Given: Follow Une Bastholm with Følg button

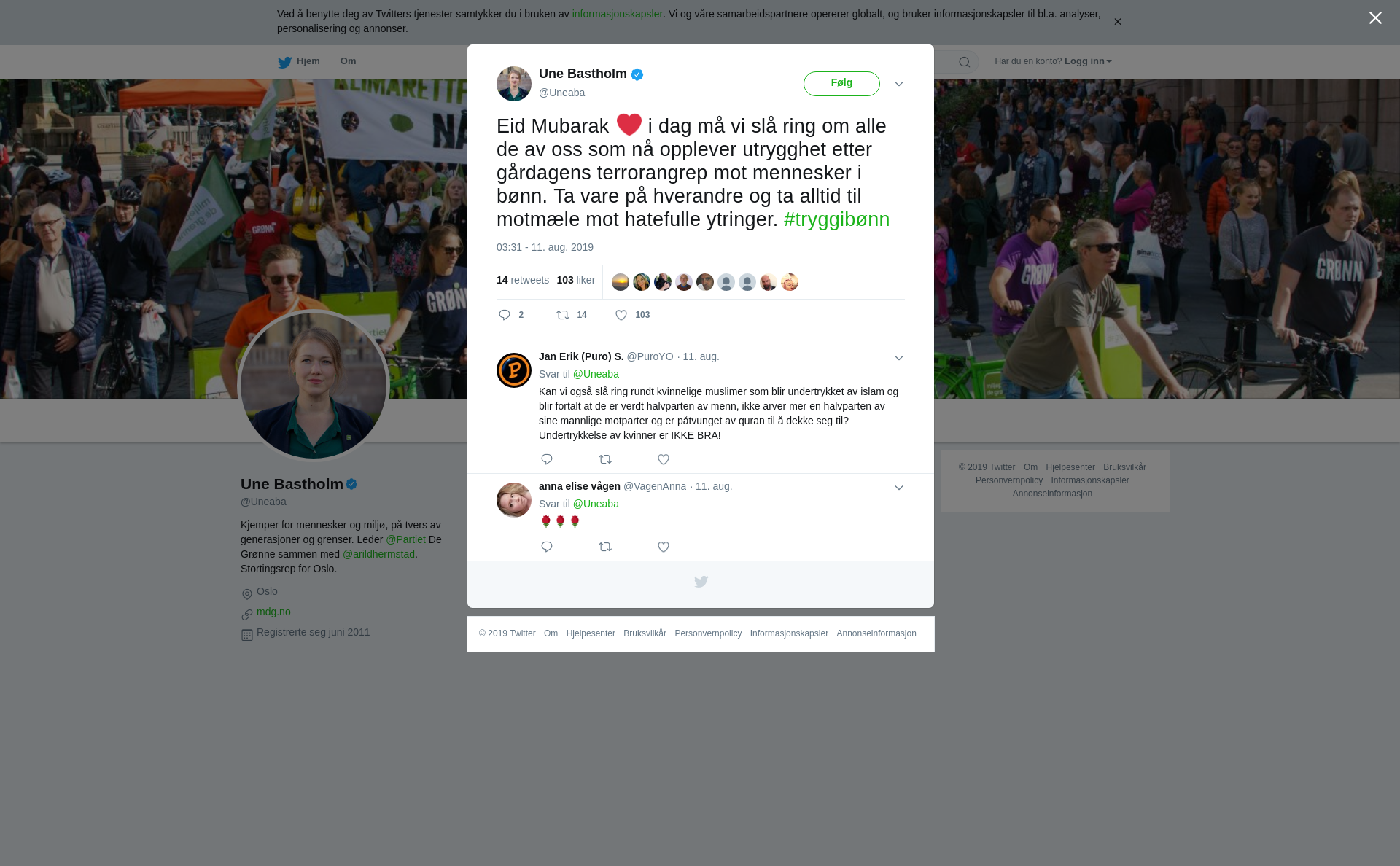Looking at the screenshot, I should pyautogui.click(x=841, y=83).
